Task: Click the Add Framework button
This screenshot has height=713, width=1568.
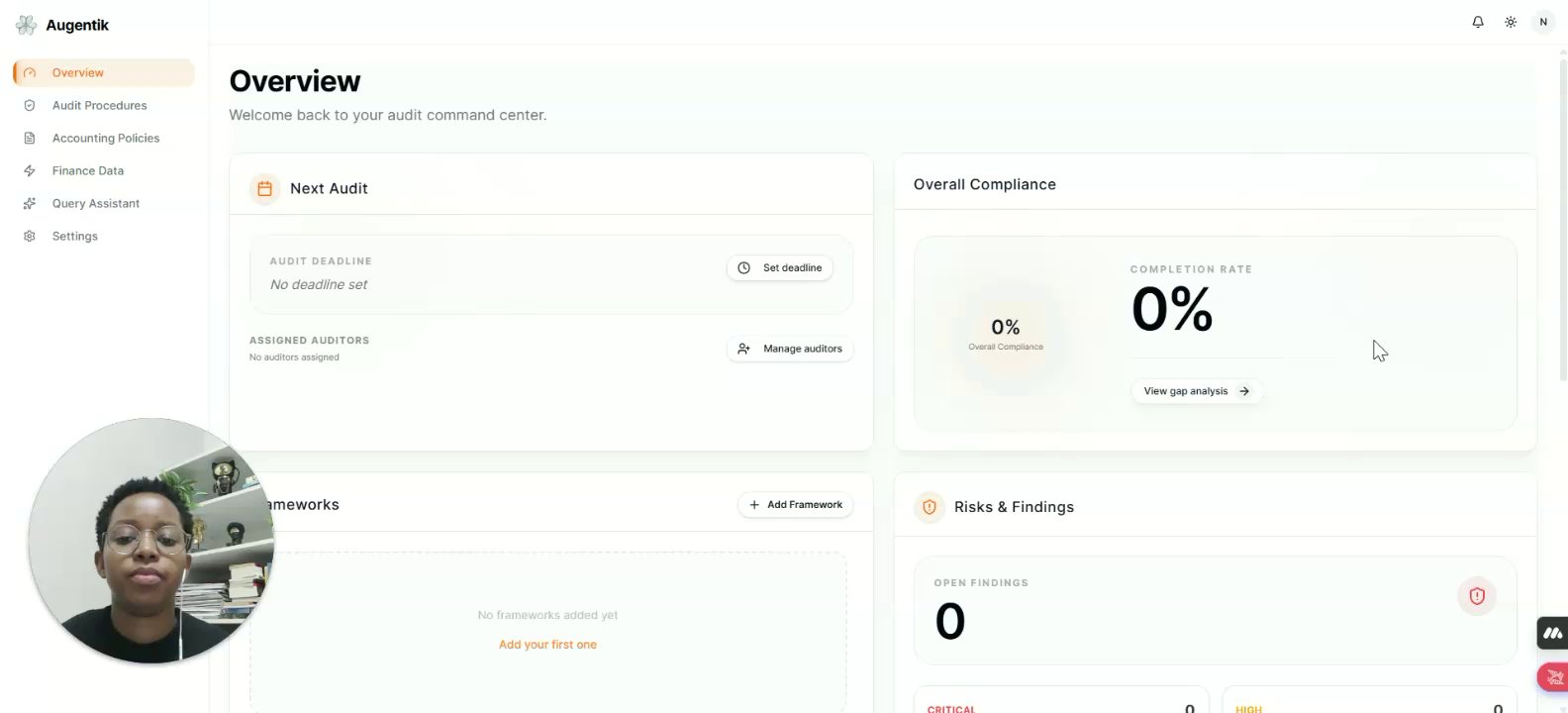Action: (795, 505)
